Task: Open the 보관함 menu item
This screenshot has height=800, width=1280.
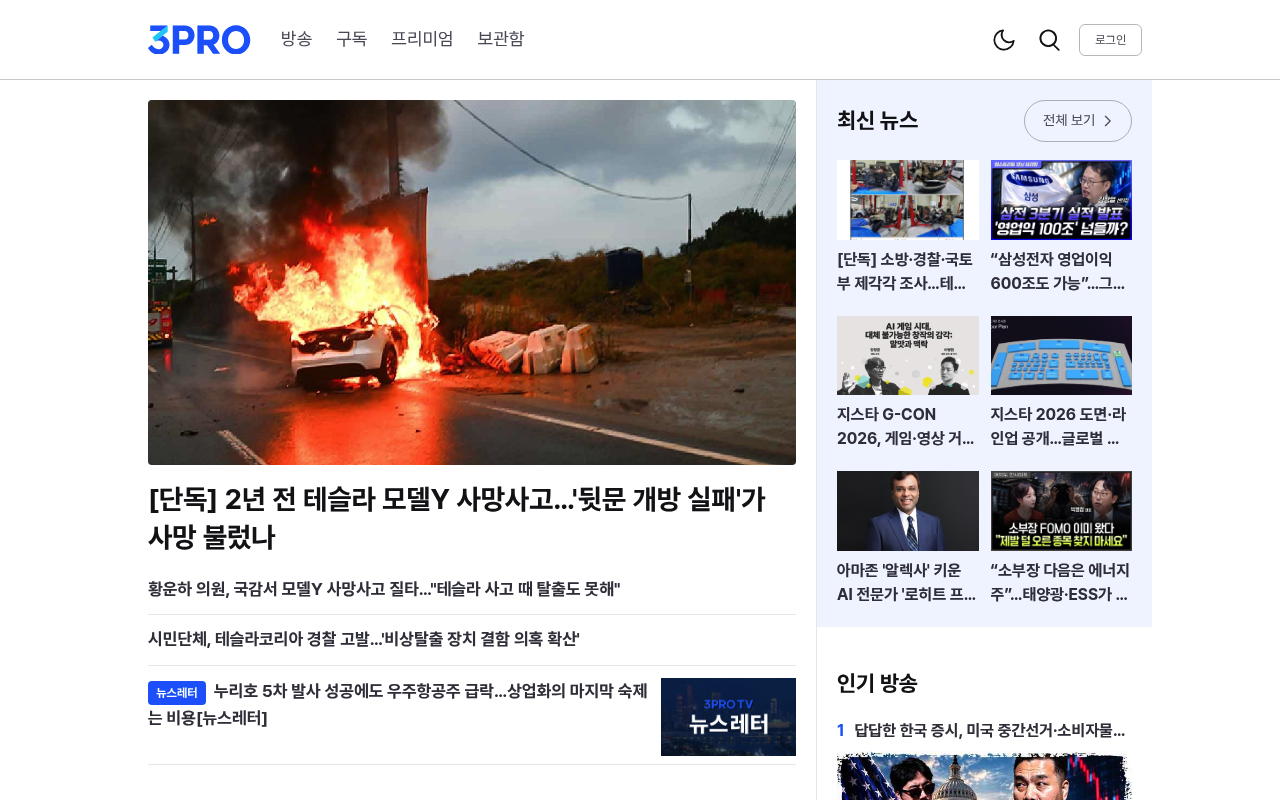Action: pos(500,39)
